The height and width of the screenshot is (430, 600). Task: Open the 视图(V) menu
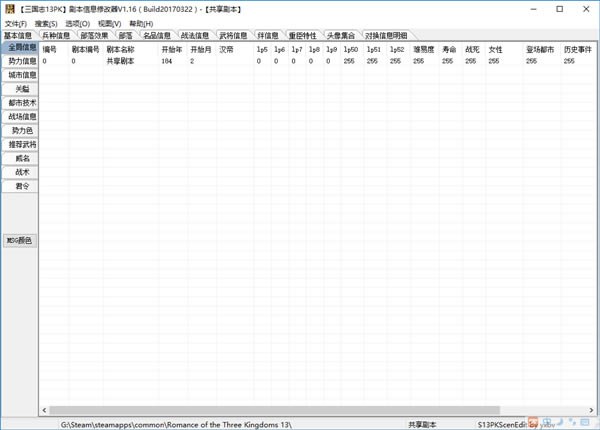pos(110,23)
